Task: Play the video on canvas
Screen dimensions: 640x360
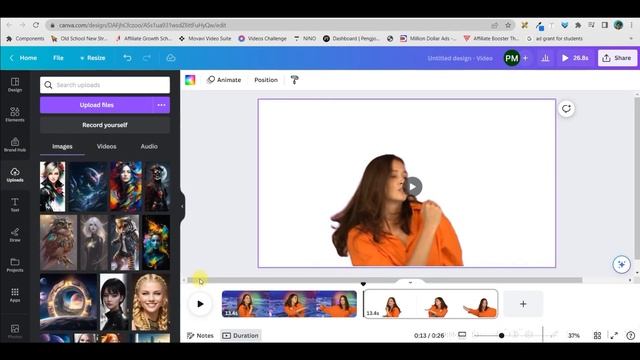Action: point(413,187)
